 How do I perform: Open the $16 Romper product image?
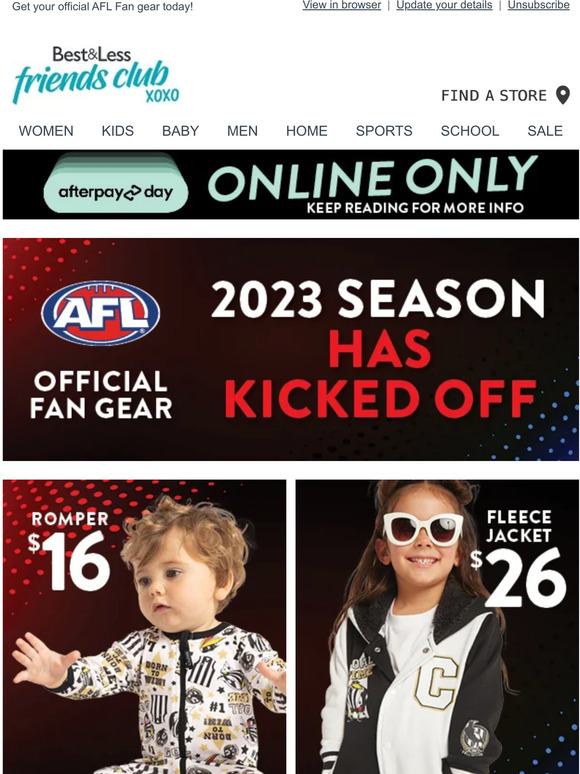click(145, 627)
